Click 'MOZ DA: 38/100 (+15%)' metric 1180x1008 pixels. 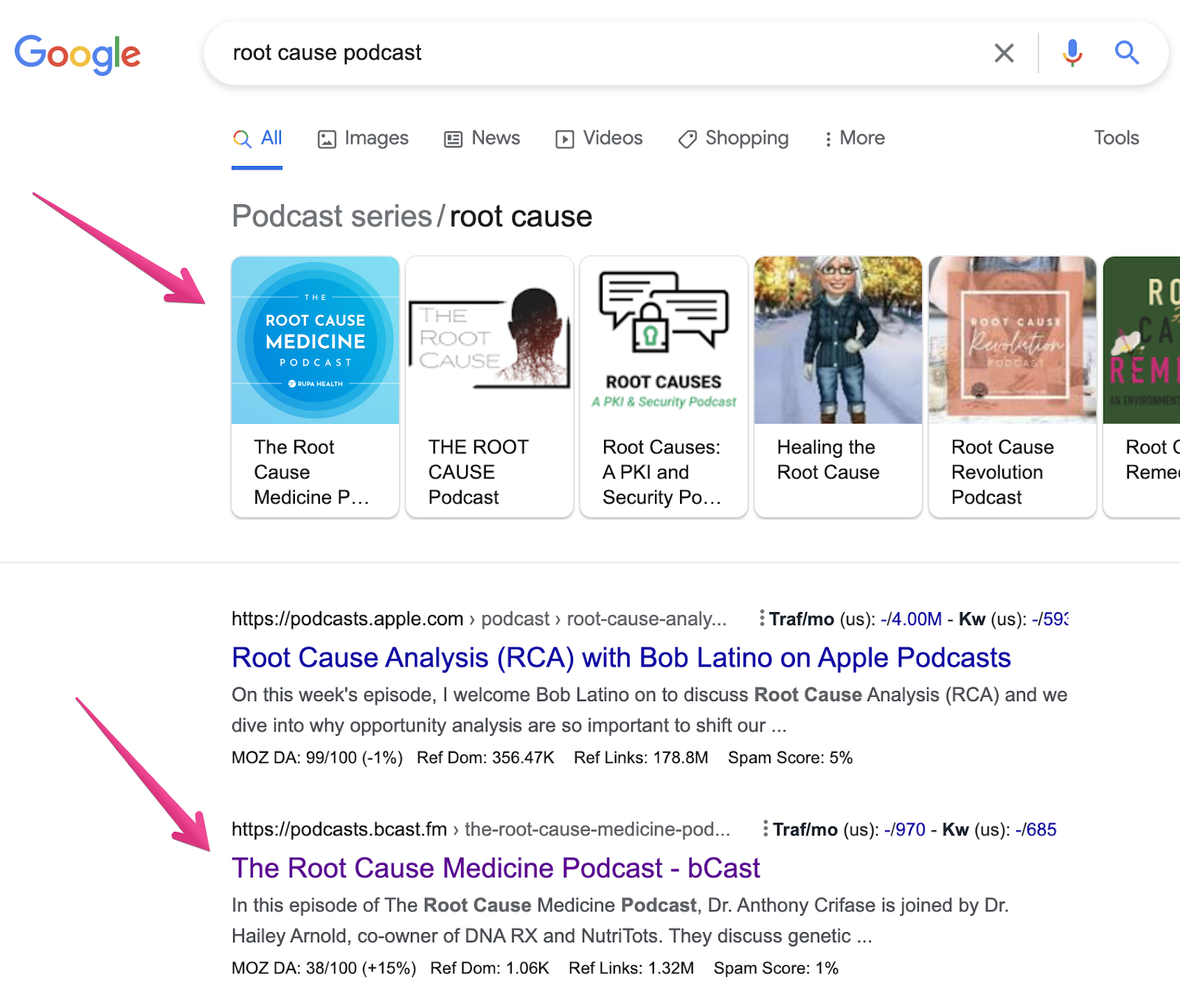pyautogui.click(x=324, y=967)
